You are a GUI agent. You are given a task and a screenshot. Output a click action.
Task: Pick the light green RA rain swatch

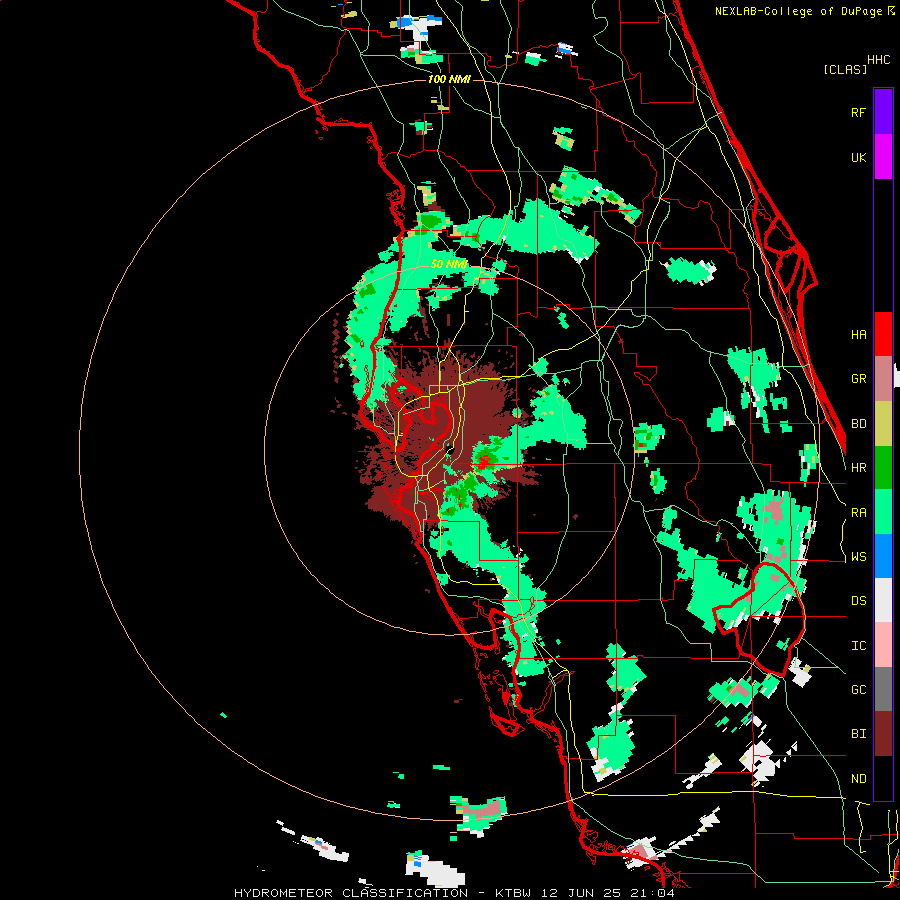pos(883,512)
